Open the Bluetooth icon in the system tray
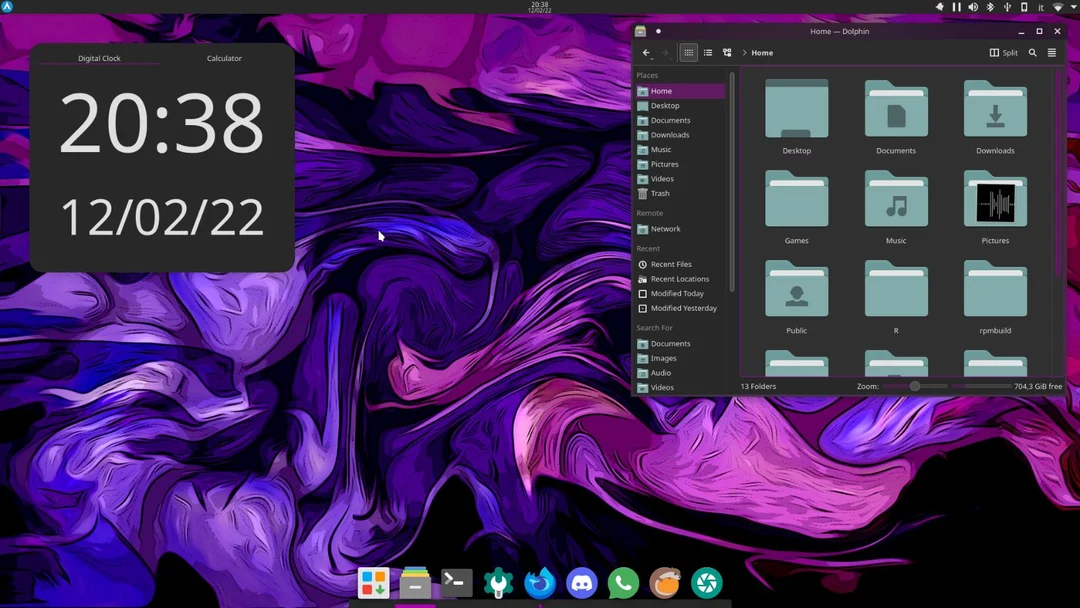 (990, 6)
